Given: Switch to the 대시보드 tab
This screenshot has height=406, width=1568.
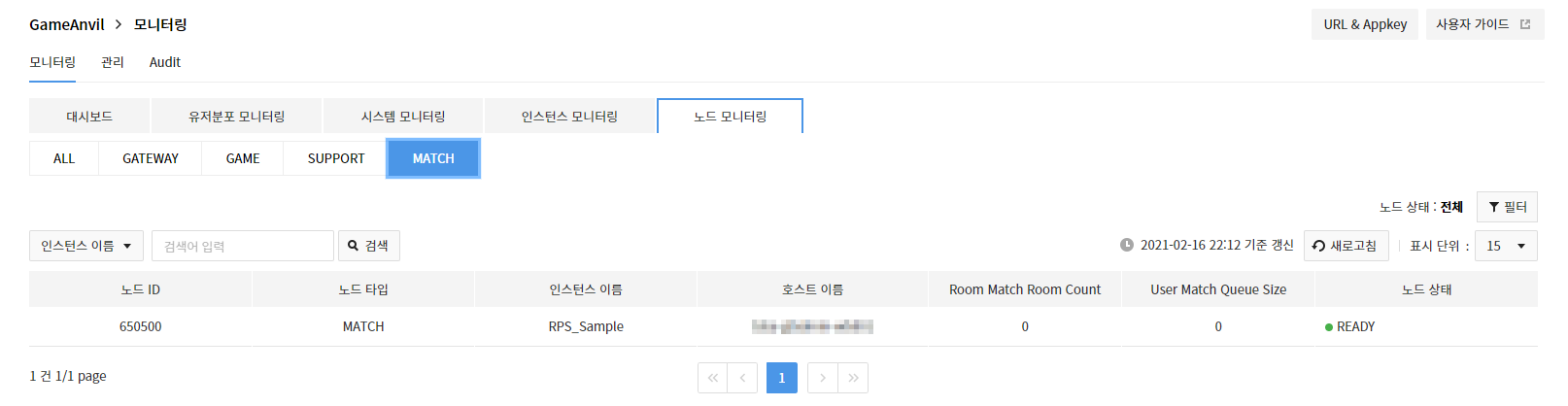Looking at the screenshot, I should (89, 116).
